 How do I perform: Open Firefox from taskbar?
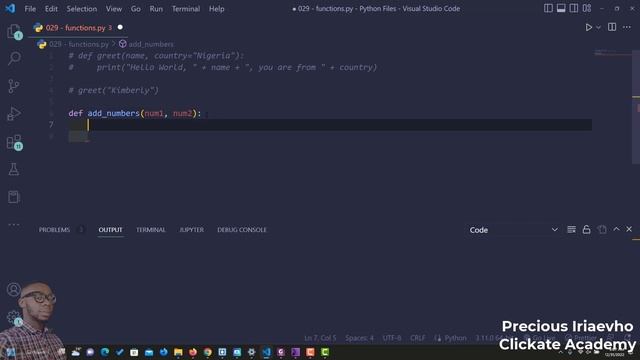pyautogui.click(x=193, y=352)
